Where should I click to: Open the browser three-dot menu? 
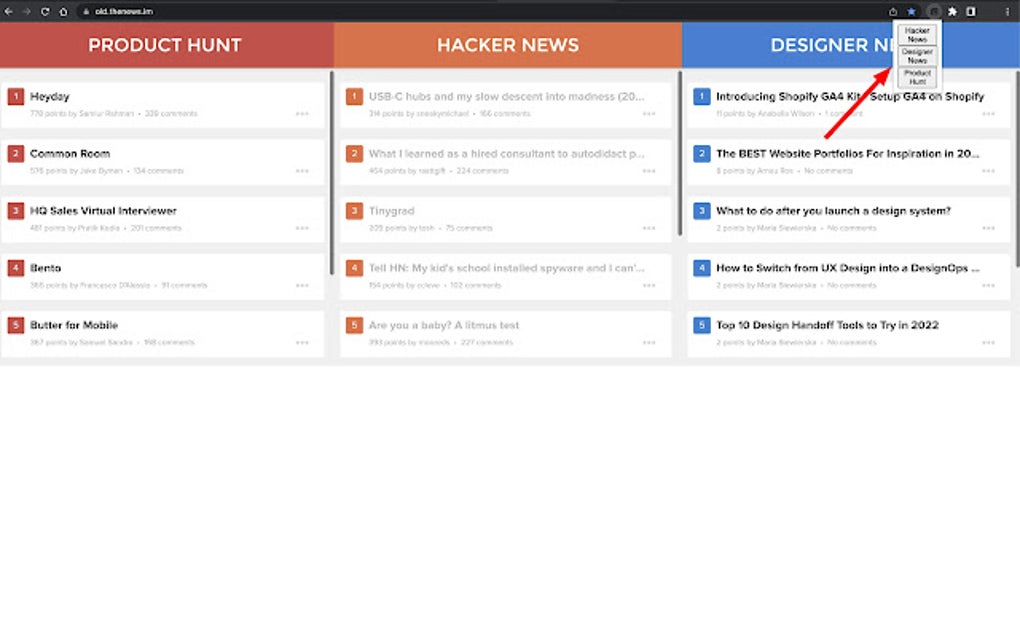tap(1007, 11)
